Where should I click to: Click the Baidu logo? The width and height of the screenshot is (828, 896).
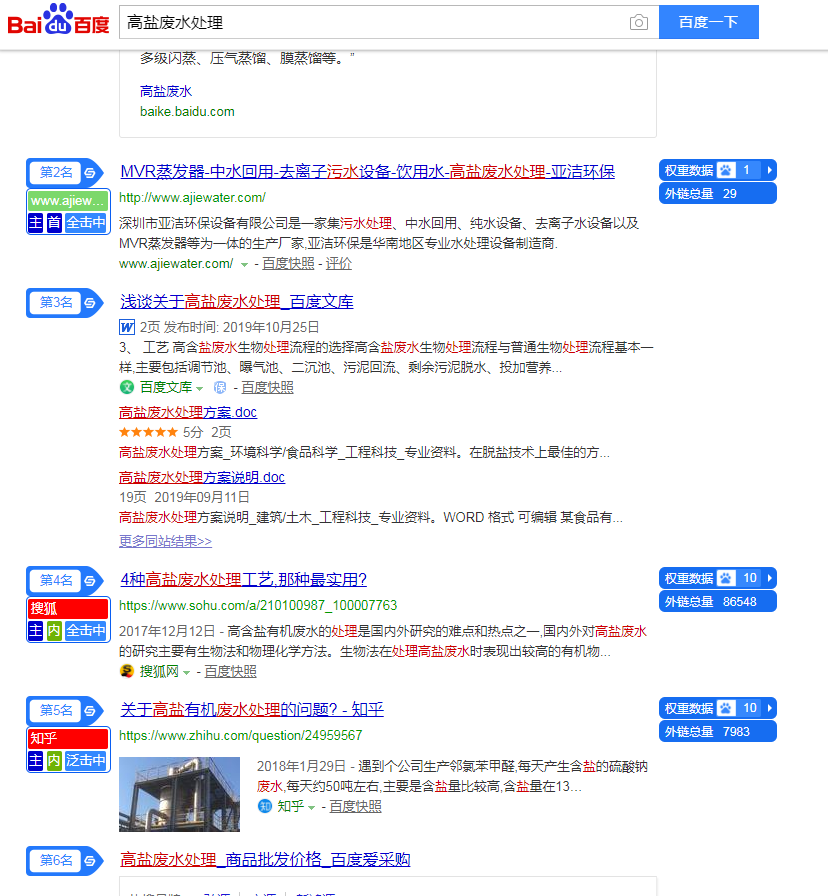pyautogui.click(x=58, y=20)
